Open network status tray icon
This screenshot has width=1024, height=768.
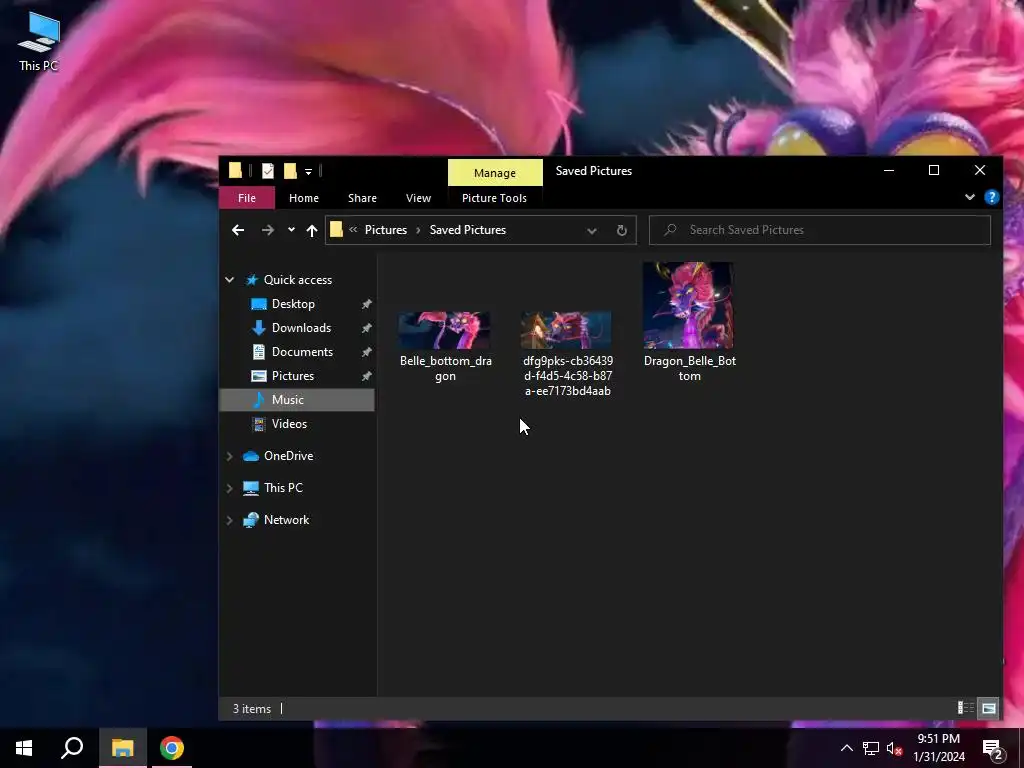[871, 748]
